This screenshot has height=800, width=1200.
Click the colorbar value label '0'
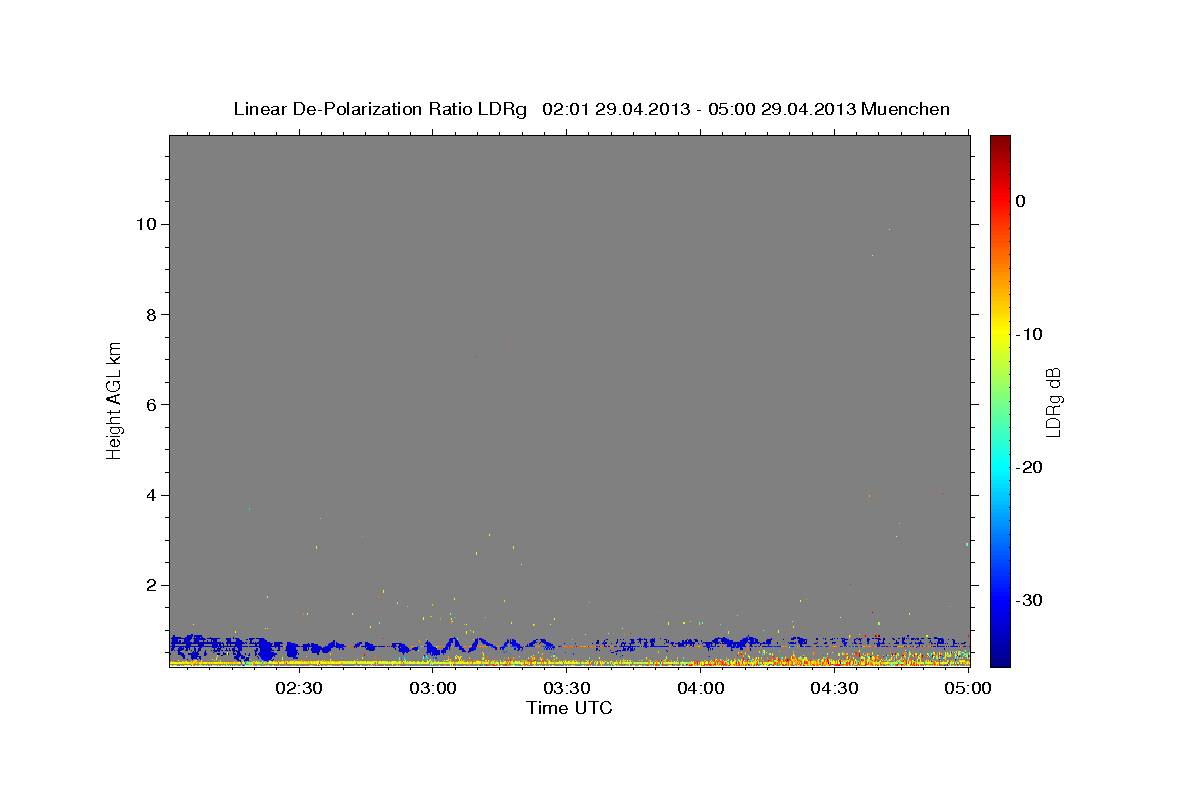click(x=1021, y=201)
